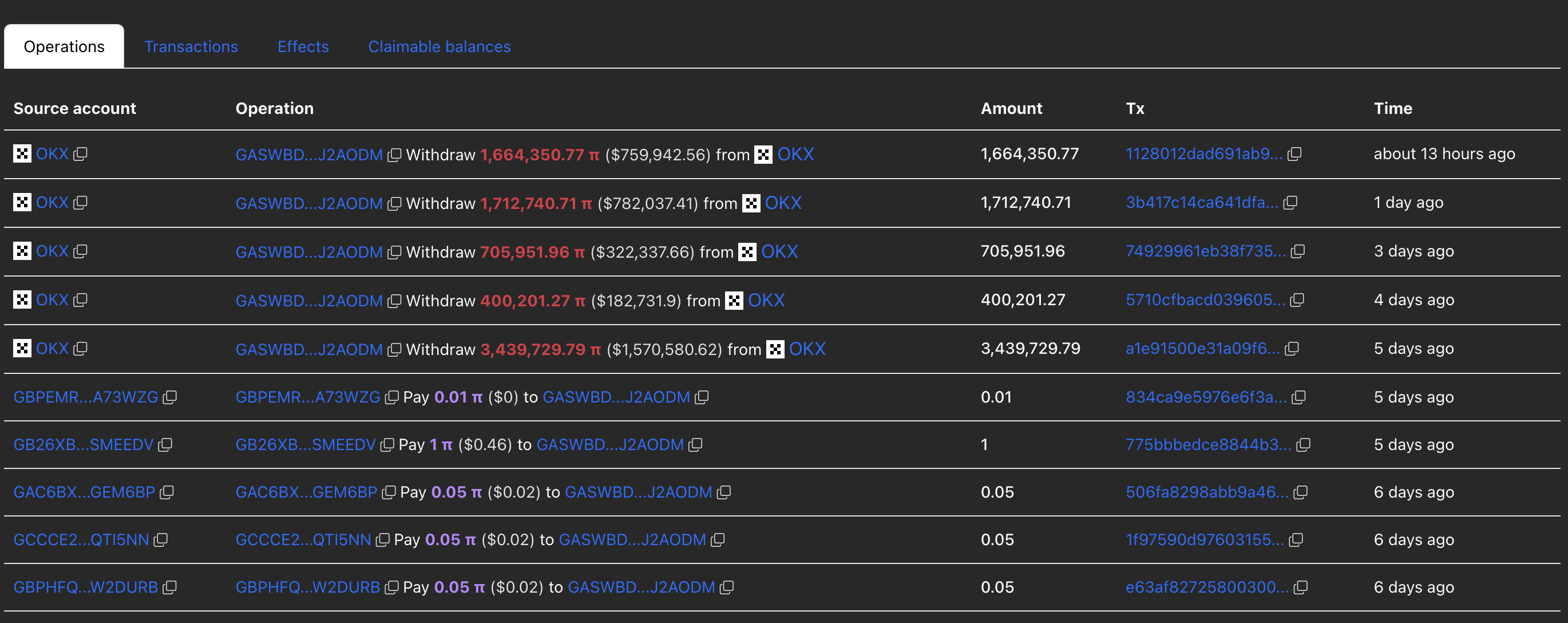Screen dimensions: 1568x623
Task: Open GBPHFQ...W2DURB source account link
Action: (85, 587)
